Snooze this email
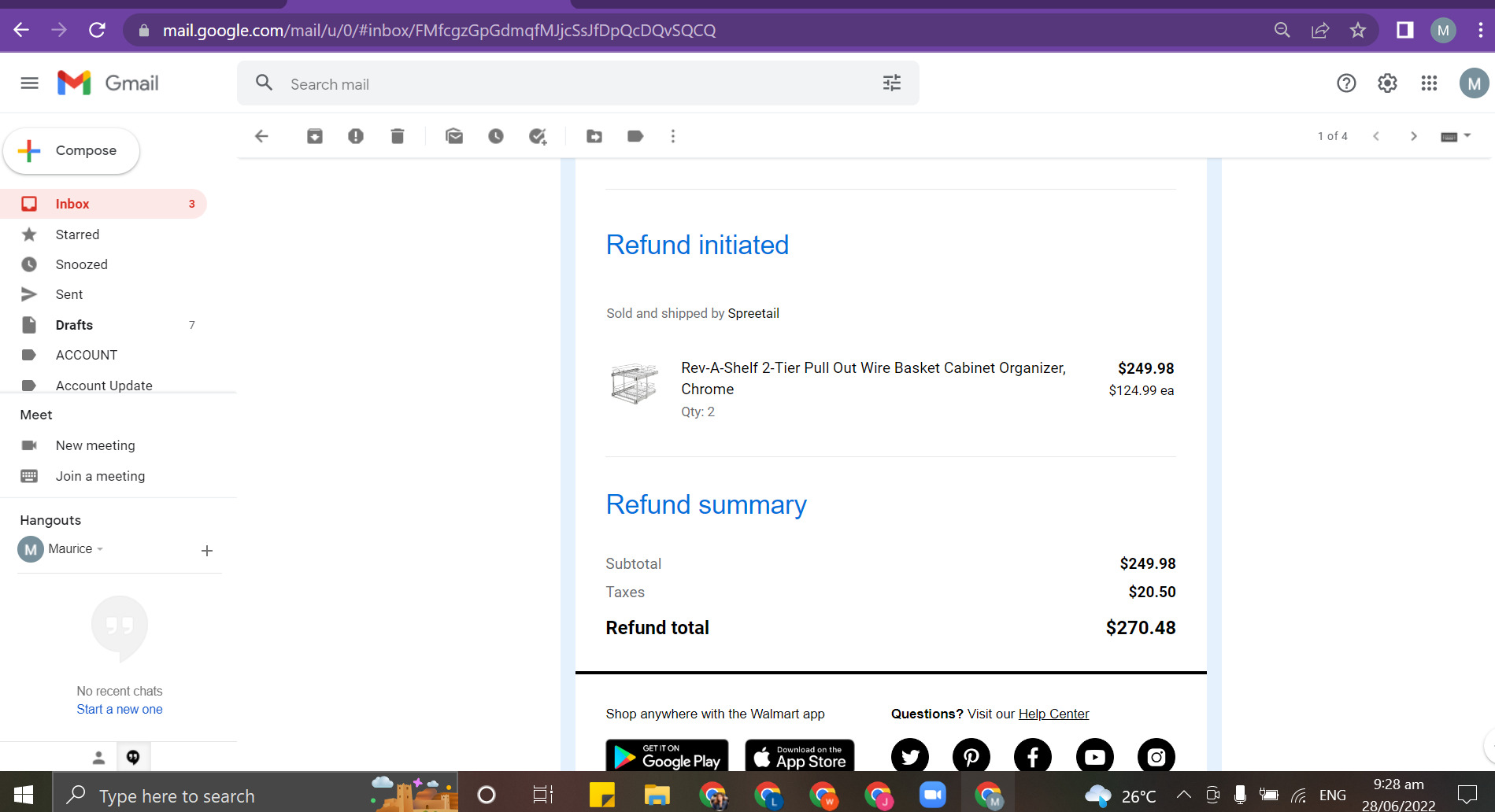Screen dimensions: 1495x812 click(x=496, y=136)
